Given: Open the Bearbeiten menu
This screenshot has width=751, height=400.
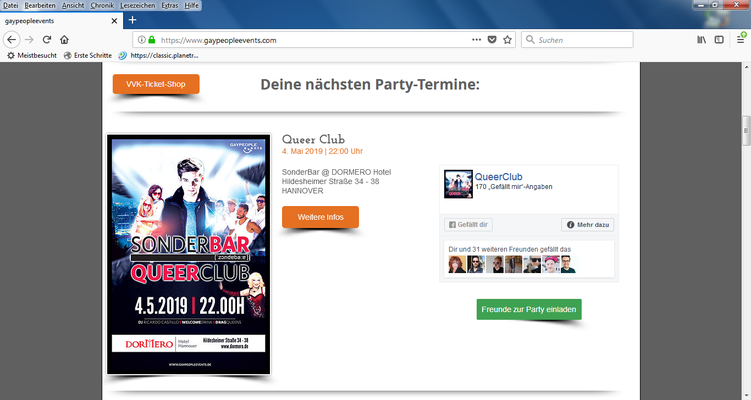Looking at the screenshot, I should pos(40,5).
